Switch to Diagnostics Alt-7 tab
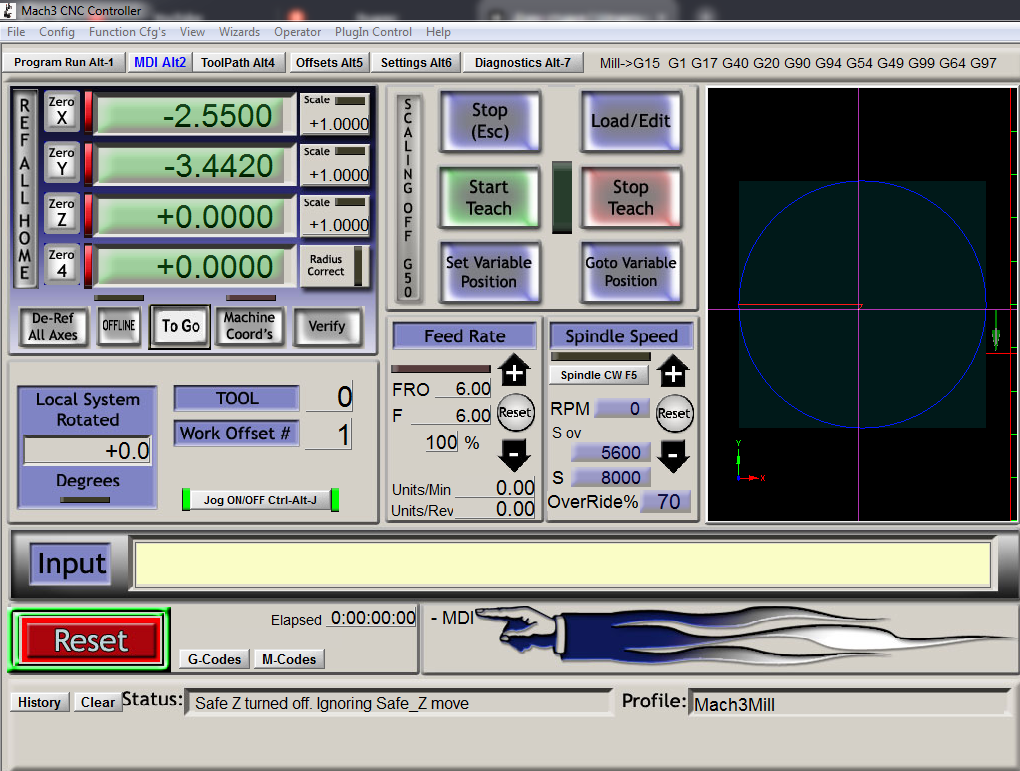The image size is (1020, 771). (523, 62)
